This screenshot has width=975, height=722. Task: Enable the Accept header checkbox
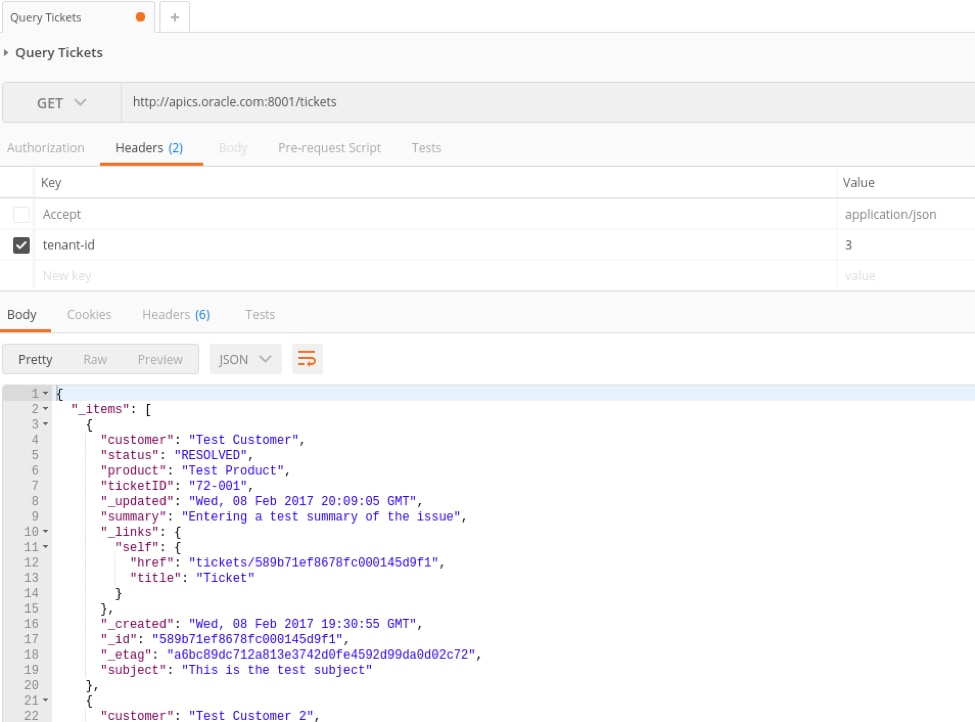[21, 213]
